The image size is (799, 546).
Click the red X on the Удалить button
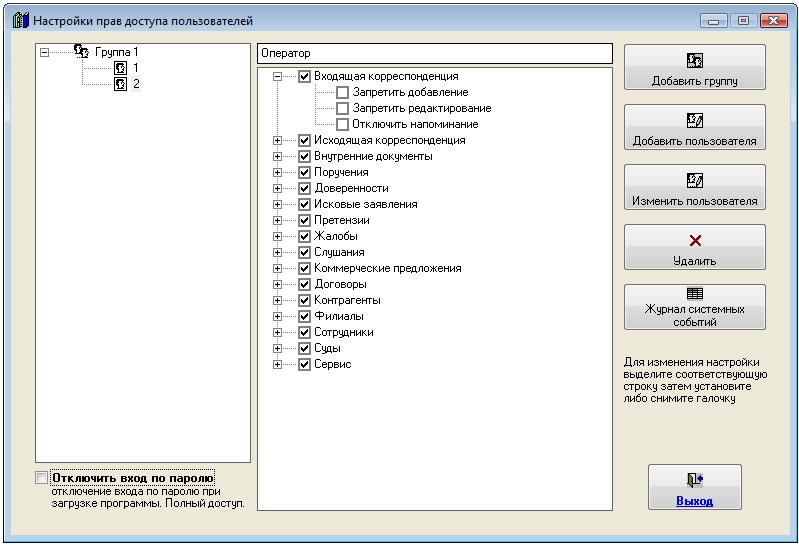pos(695,240)
